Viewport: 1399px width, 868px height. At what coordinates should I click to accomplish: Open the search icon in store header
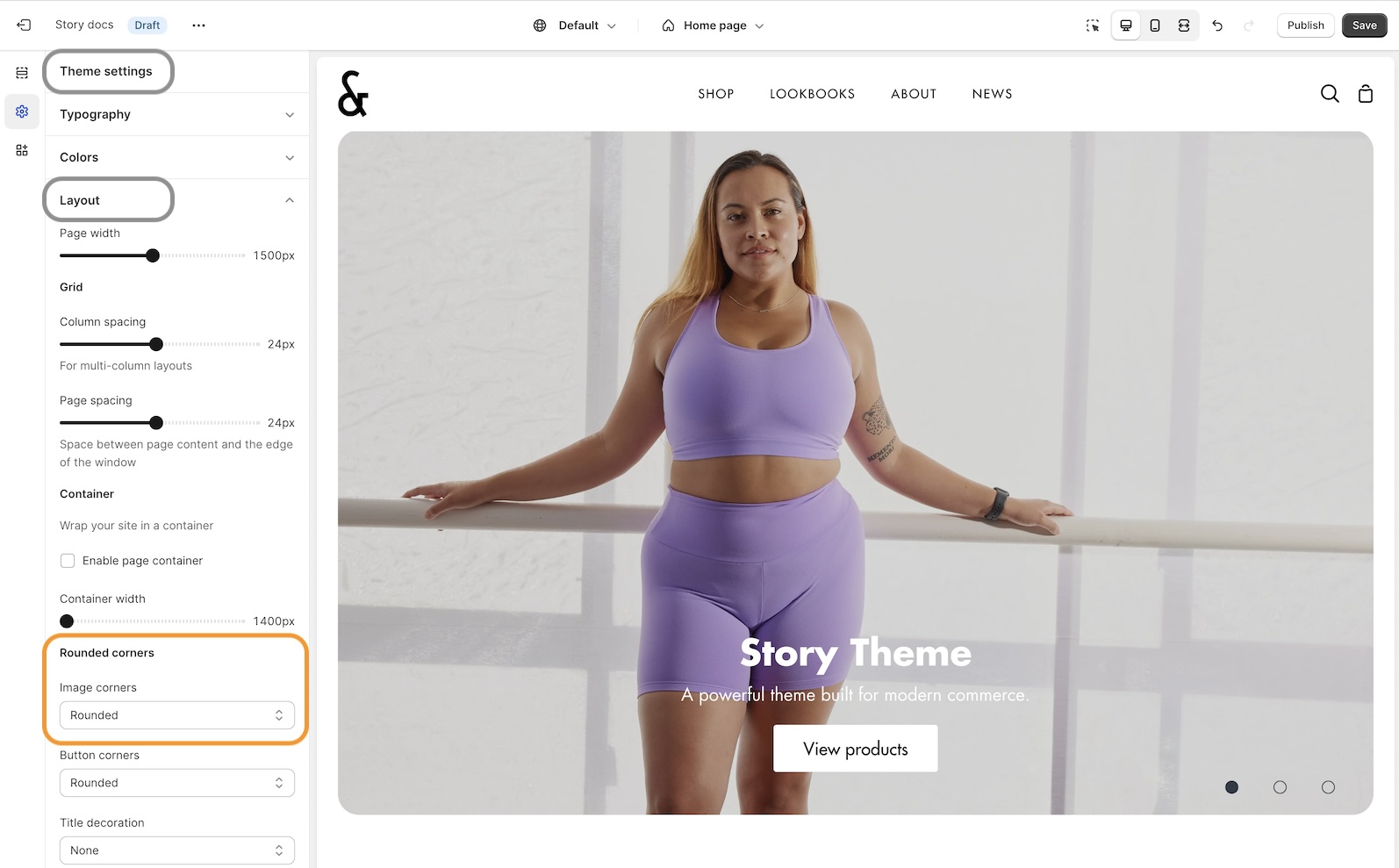coord(1330,94)
